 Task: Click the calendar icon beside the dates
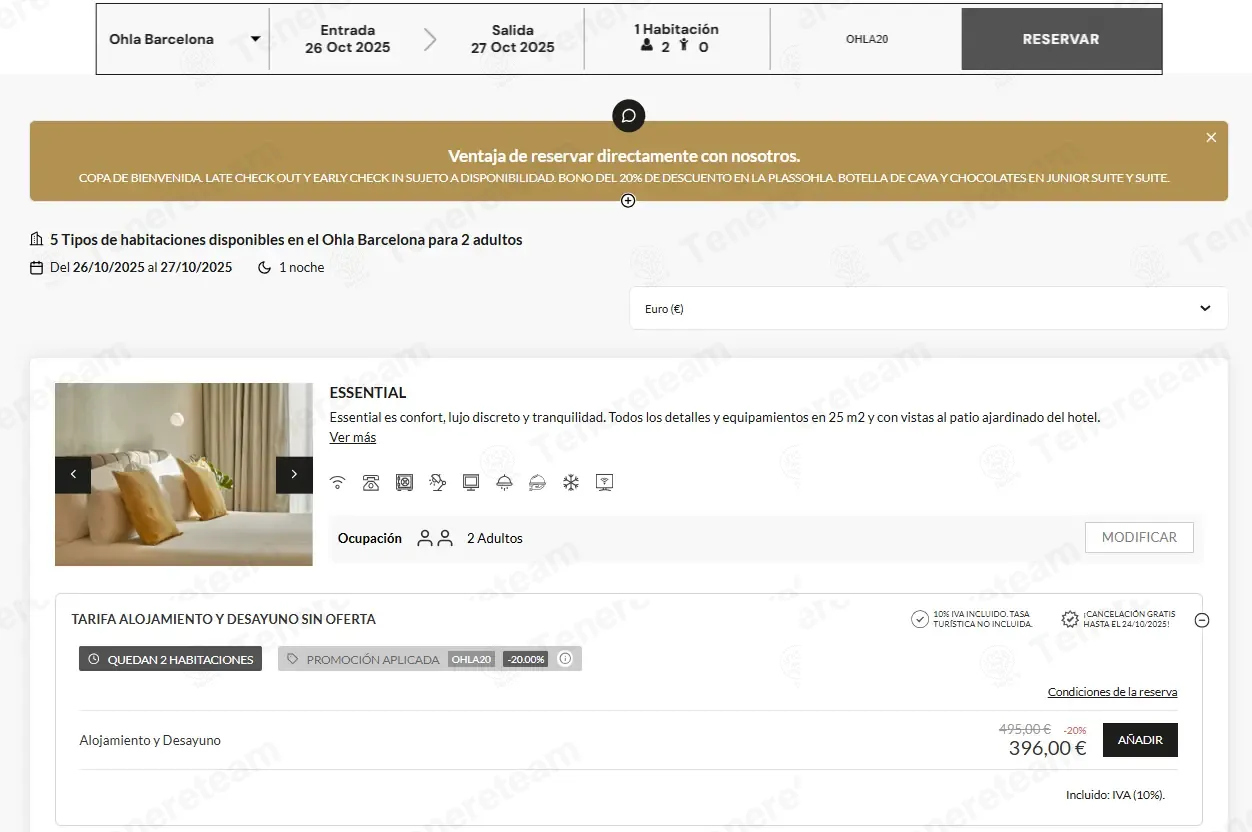pos(37,268)
